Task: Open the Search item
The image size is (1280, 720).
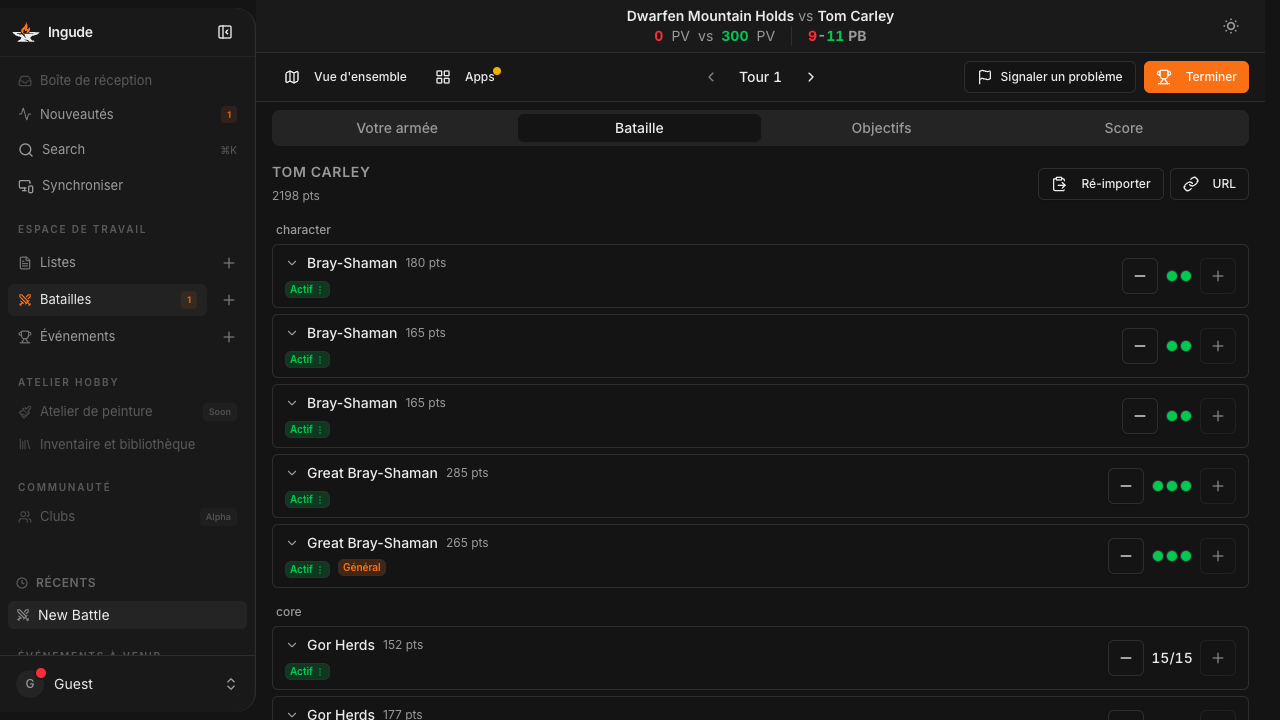Action: [127, 149]
